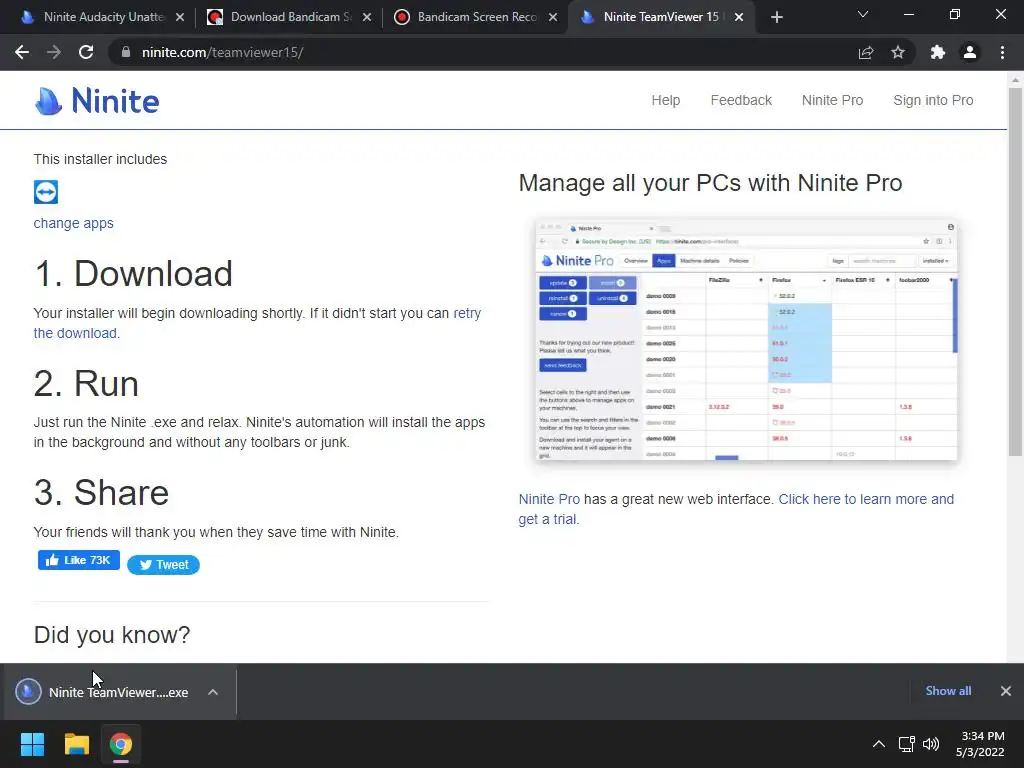Select the Ninite TeamViewer 15 tab

tap(660, 17)
